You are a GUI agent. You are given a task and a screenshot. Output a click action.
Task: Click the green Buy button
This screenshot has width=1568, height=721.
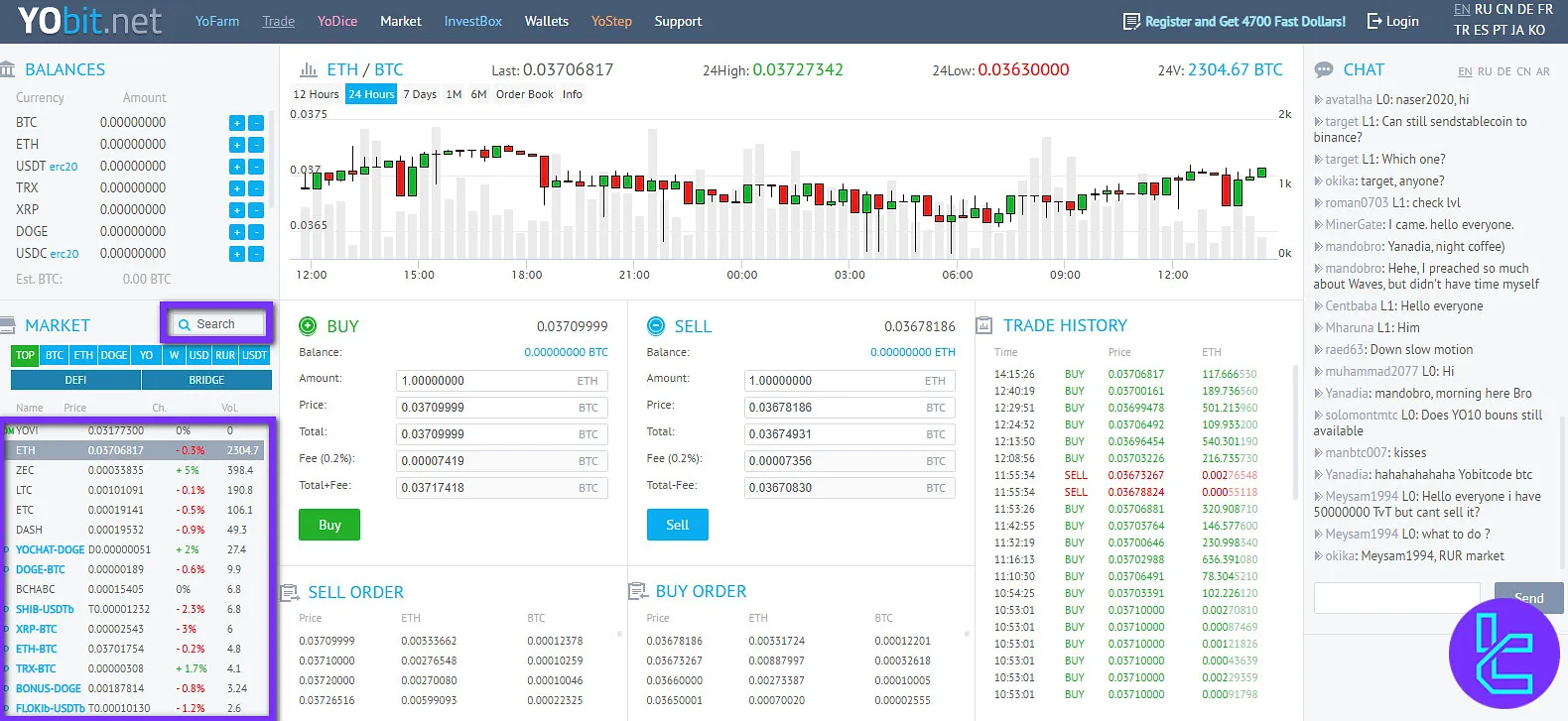coord(329,525)
